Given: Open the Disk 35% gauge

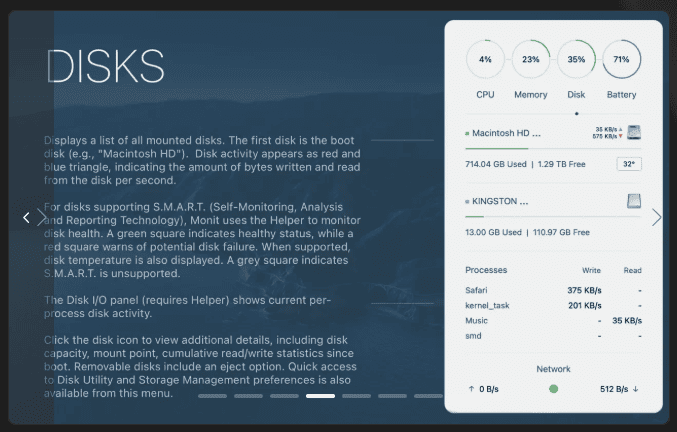Looking at the screenshot, I should pos(576,59).
